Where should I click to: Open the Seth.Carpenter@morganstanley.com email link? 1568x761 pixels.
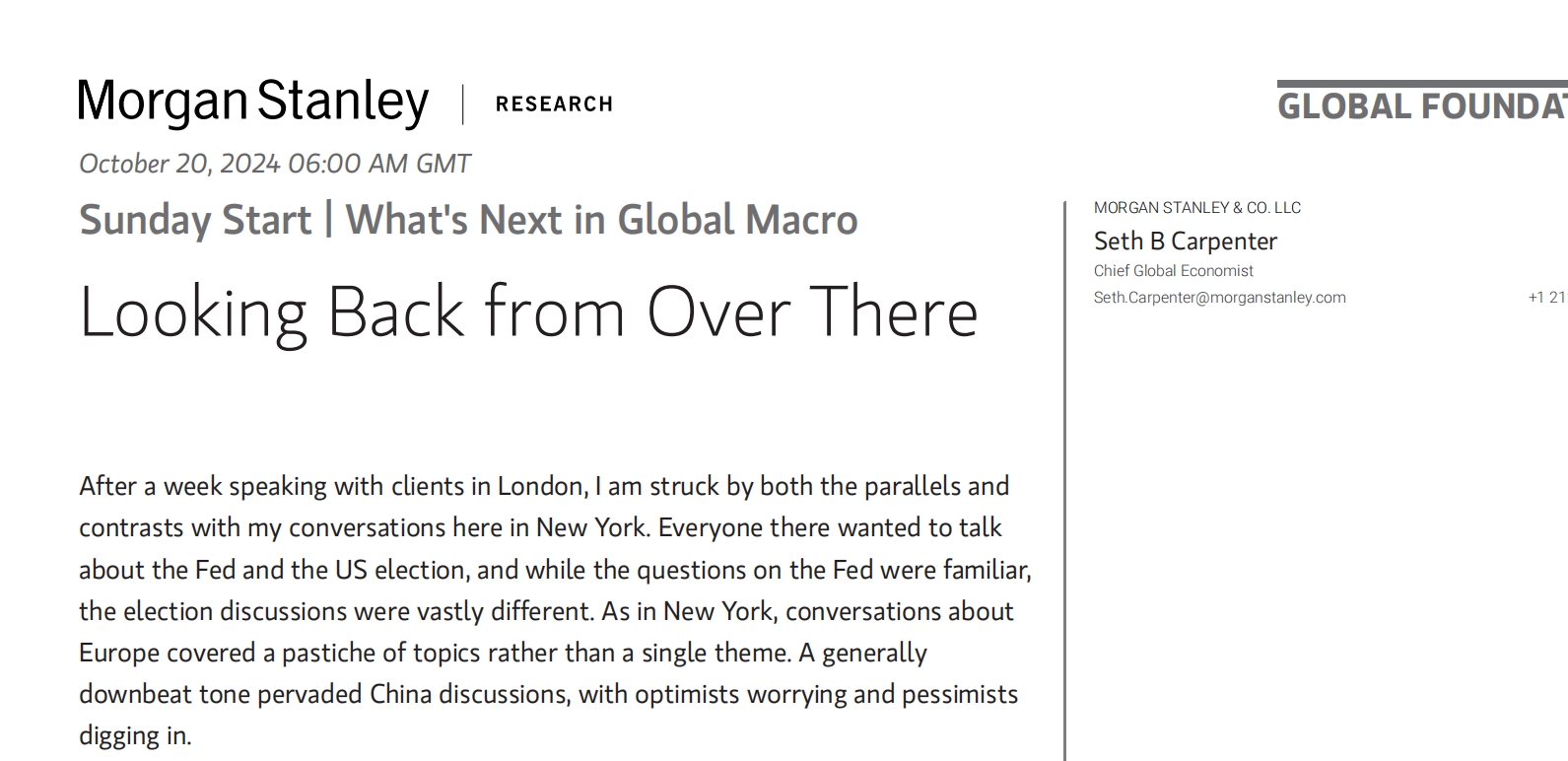pyautogui.click(x=1219, y=298)
